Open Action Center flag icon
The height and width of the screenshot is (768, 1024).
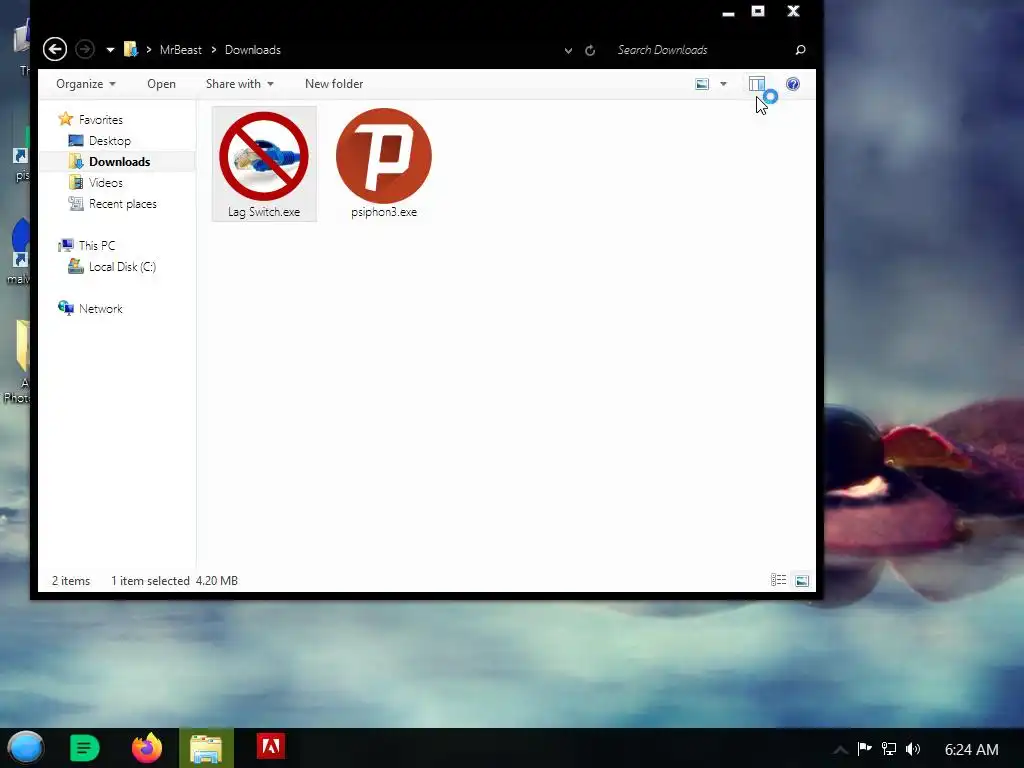[x=865, y=748]
